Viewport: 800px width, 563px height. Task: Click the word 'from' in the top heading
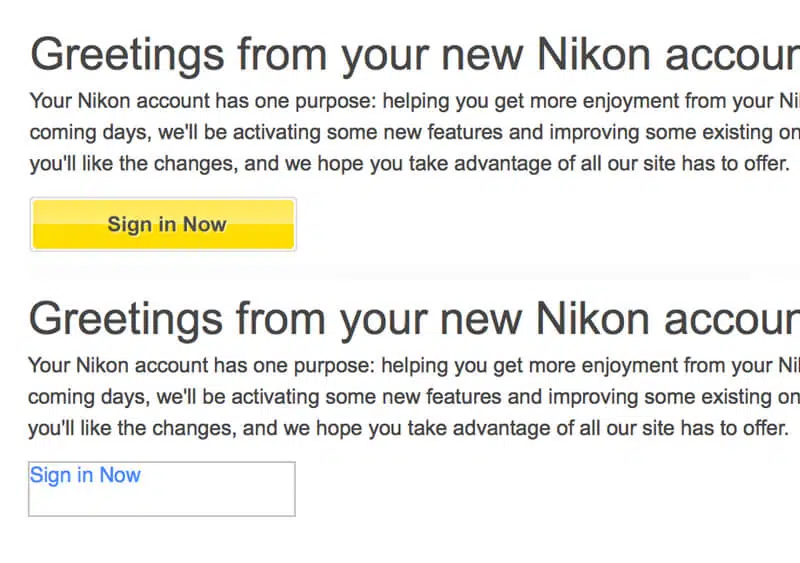tap(283, 54)
